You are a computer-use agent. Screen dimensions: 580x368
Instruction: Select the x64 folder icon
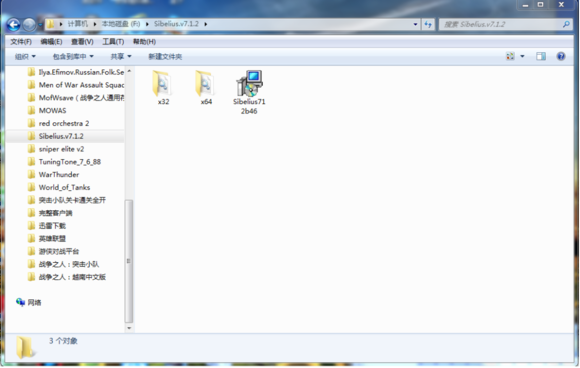205,83
